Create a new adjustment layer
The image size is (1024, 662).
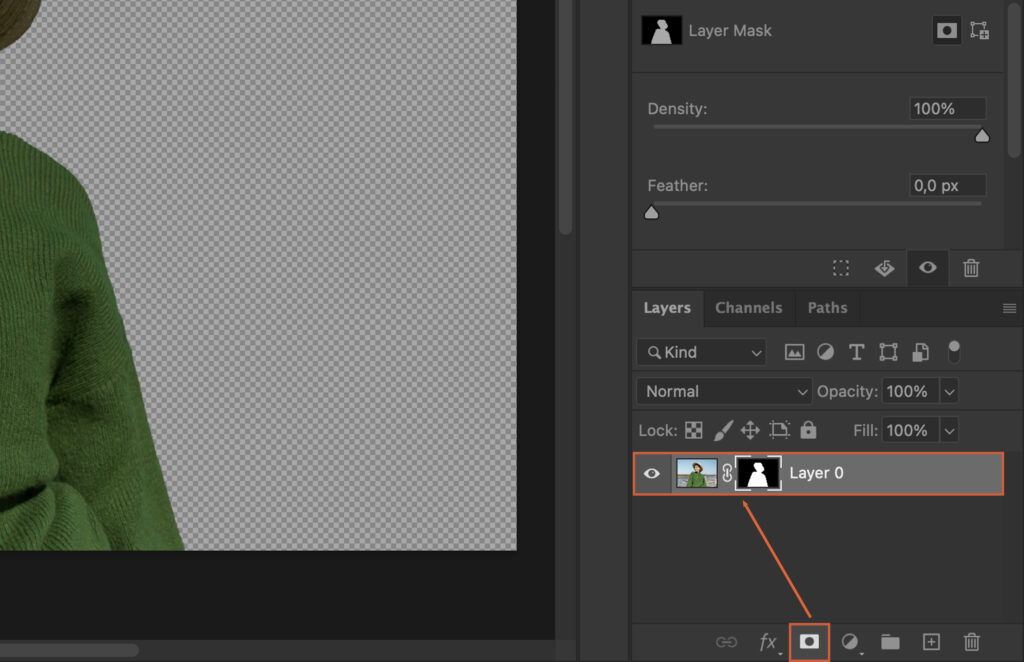(x=849, y=643)
